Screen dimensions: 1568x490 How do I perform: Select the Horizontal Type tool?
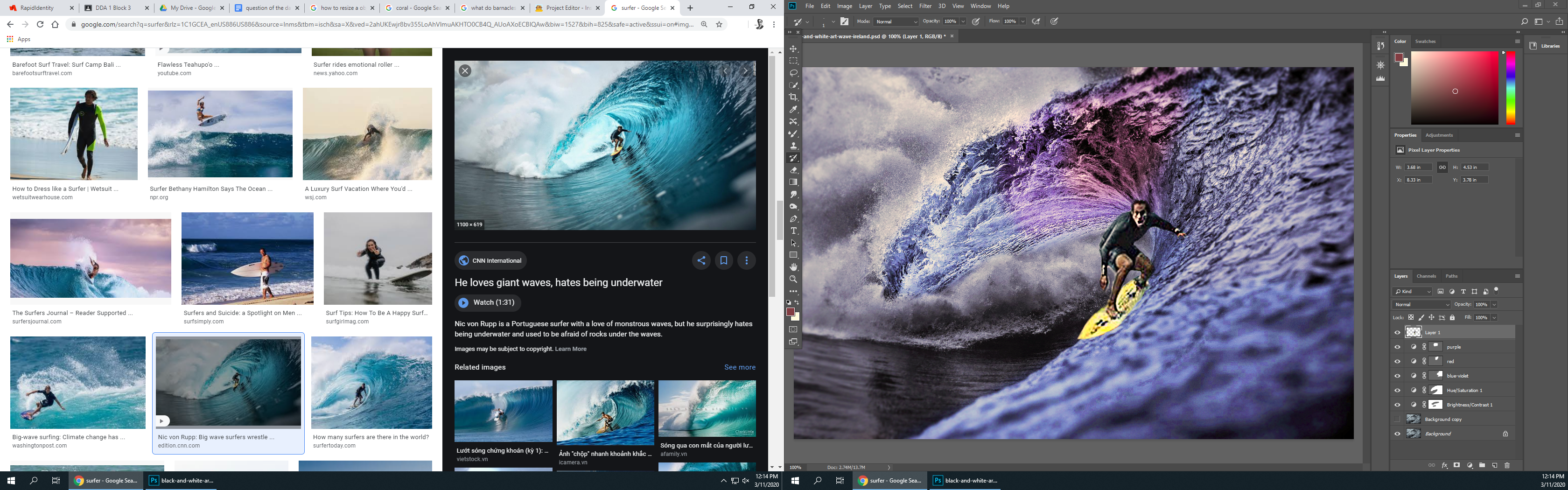click(x=793, y=231)
